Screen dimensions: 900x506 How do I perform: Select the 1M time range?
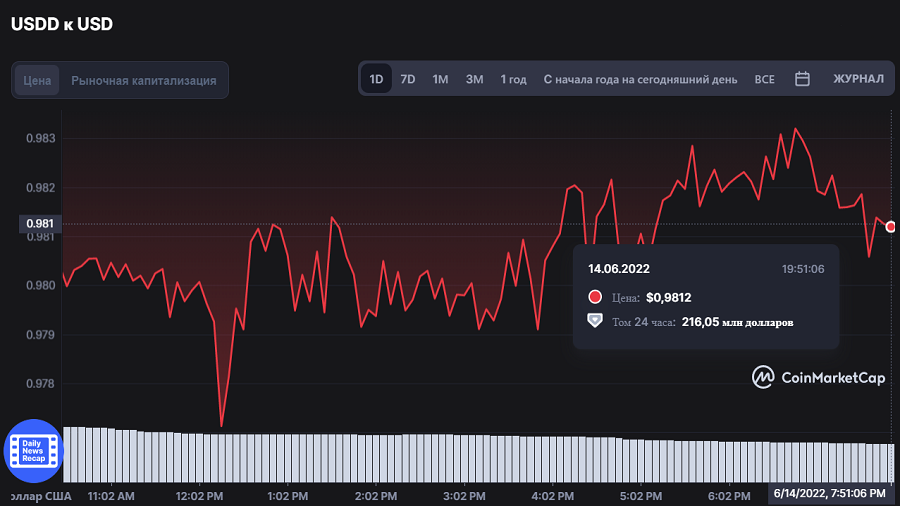tap(440, 79)
